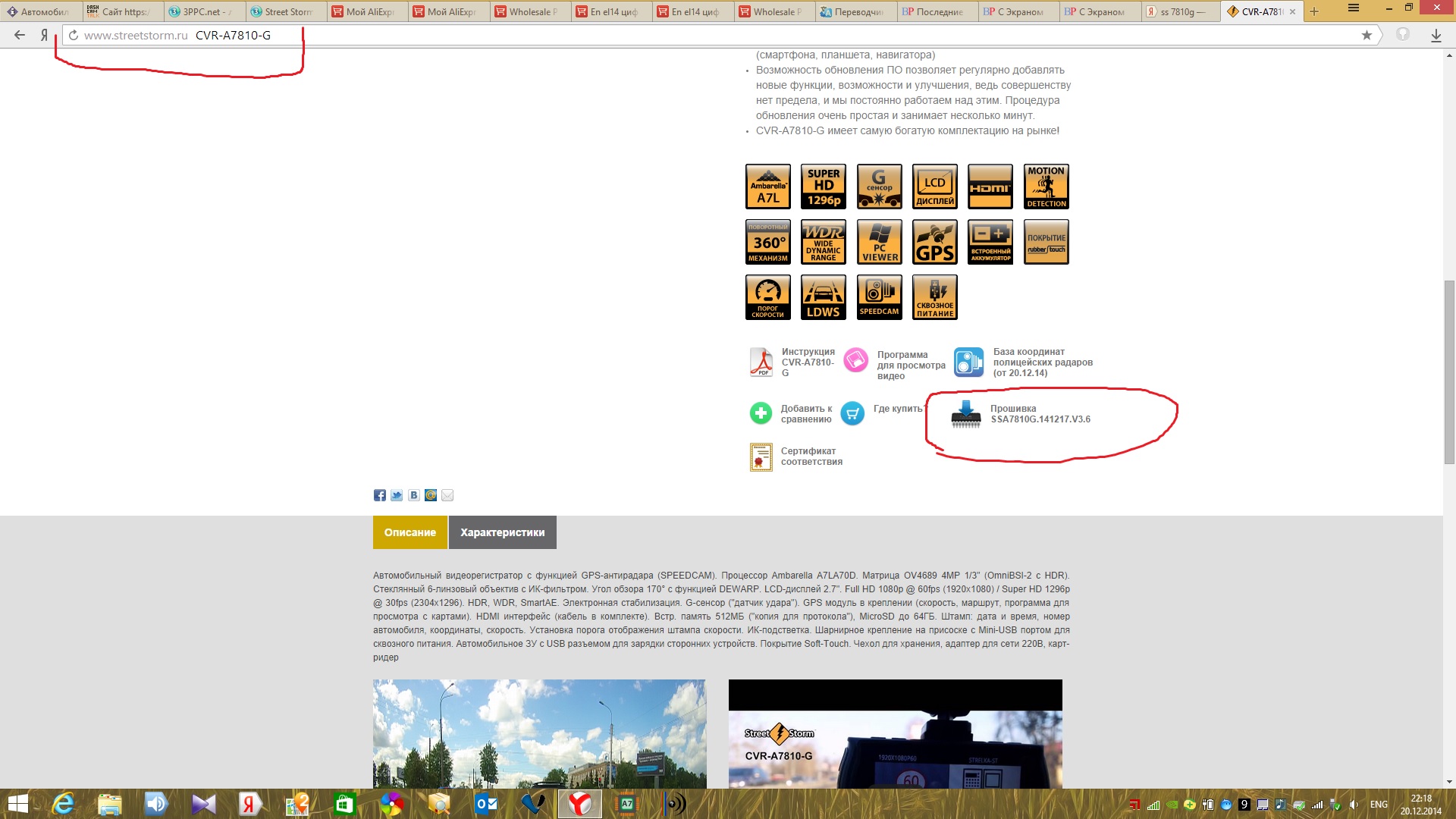The width and height of the screenshot is (1456, 819).
Task: Click the green plus compare icon
Action: (761, 413)
